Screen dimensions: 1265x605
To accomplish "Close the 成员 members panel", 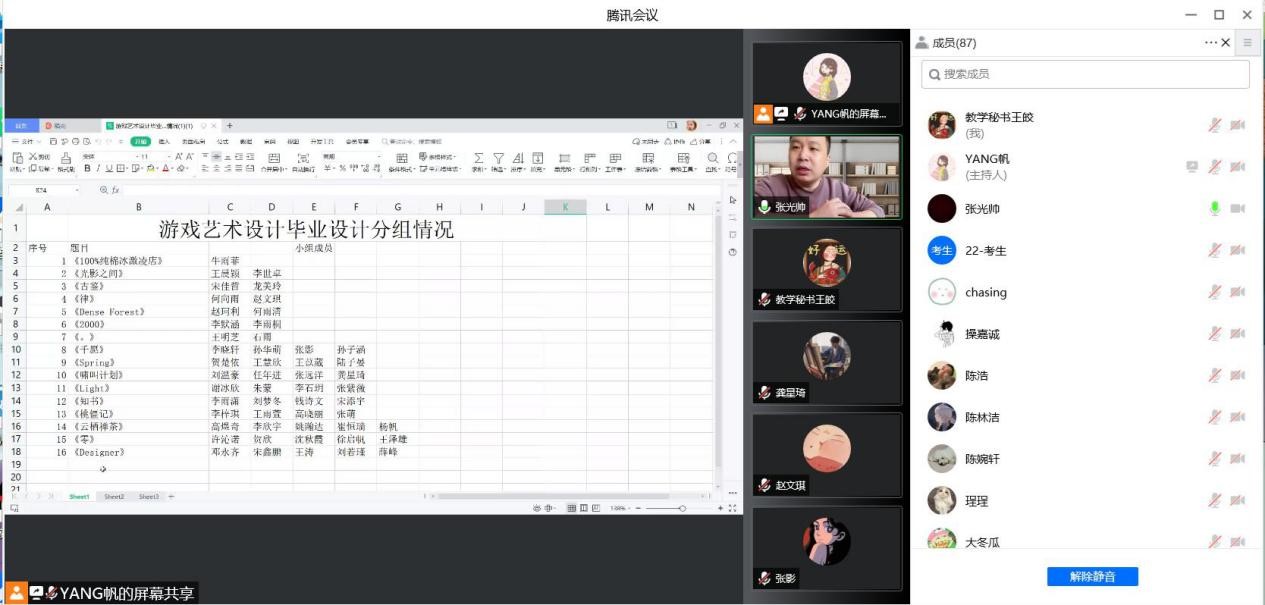I will click(1227, 43).
